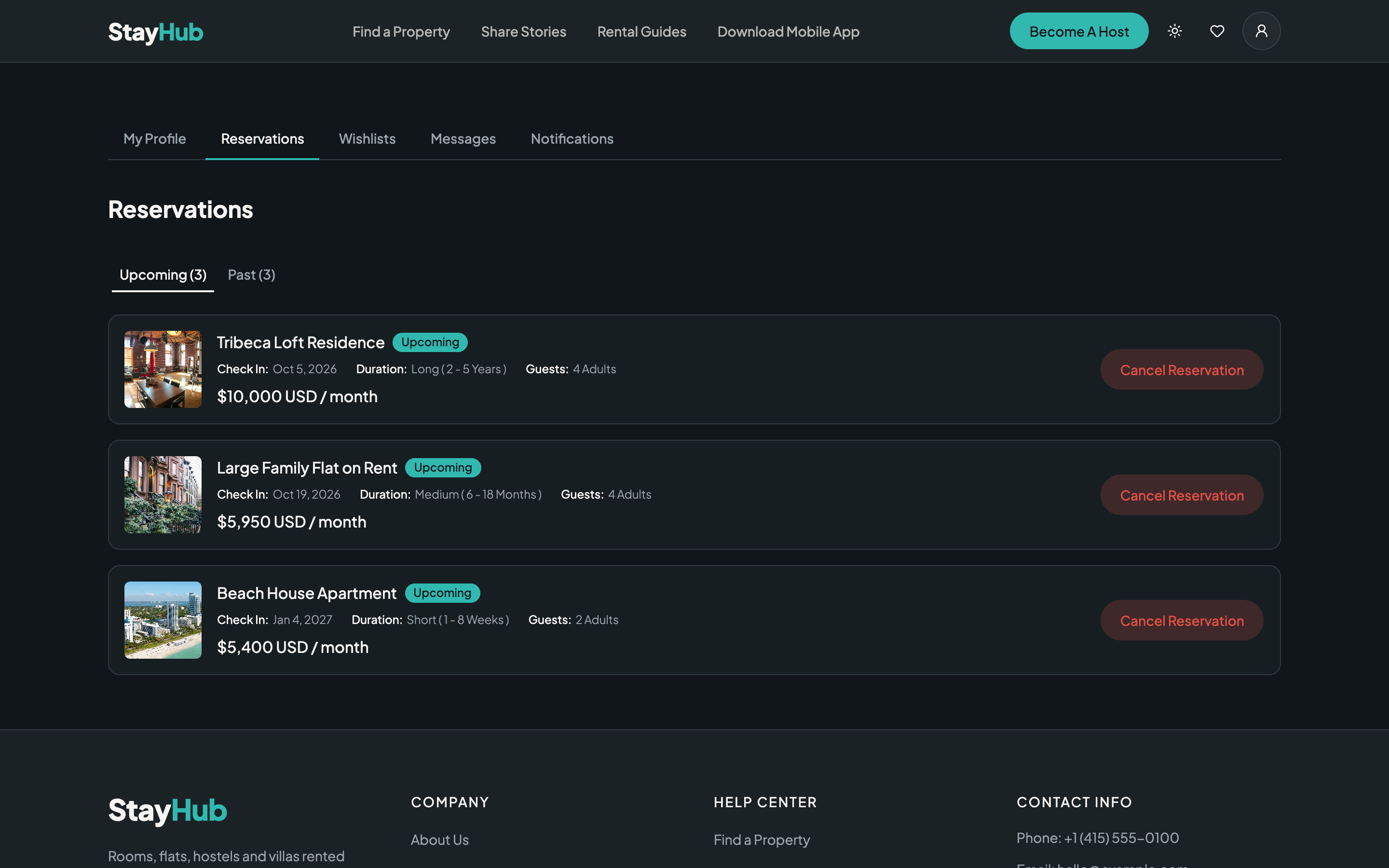Image resolution: width=1389 pixels, height=868 pixels.
Task: Click Upcoming badge beside Beach House Apartment
Action: pyautogui.click(x=443, y=593)
